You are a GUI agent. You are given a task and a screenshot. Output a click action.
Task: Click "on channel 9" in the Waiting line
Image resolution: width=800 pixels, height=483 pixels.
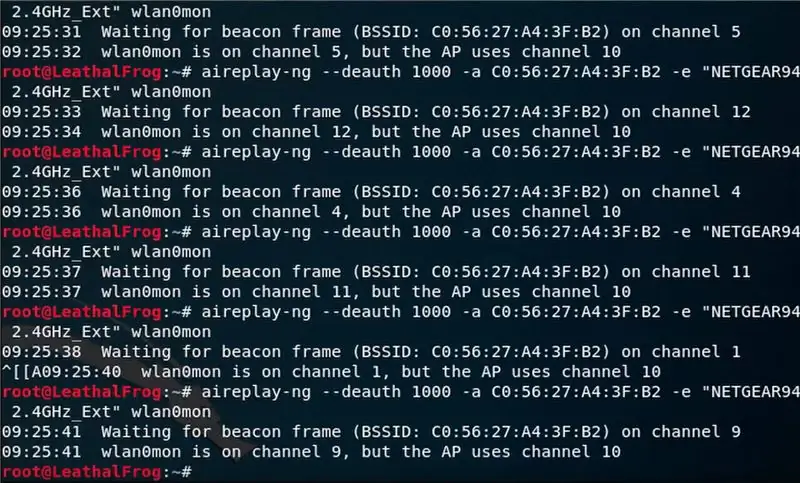click(x=681, y=431)
